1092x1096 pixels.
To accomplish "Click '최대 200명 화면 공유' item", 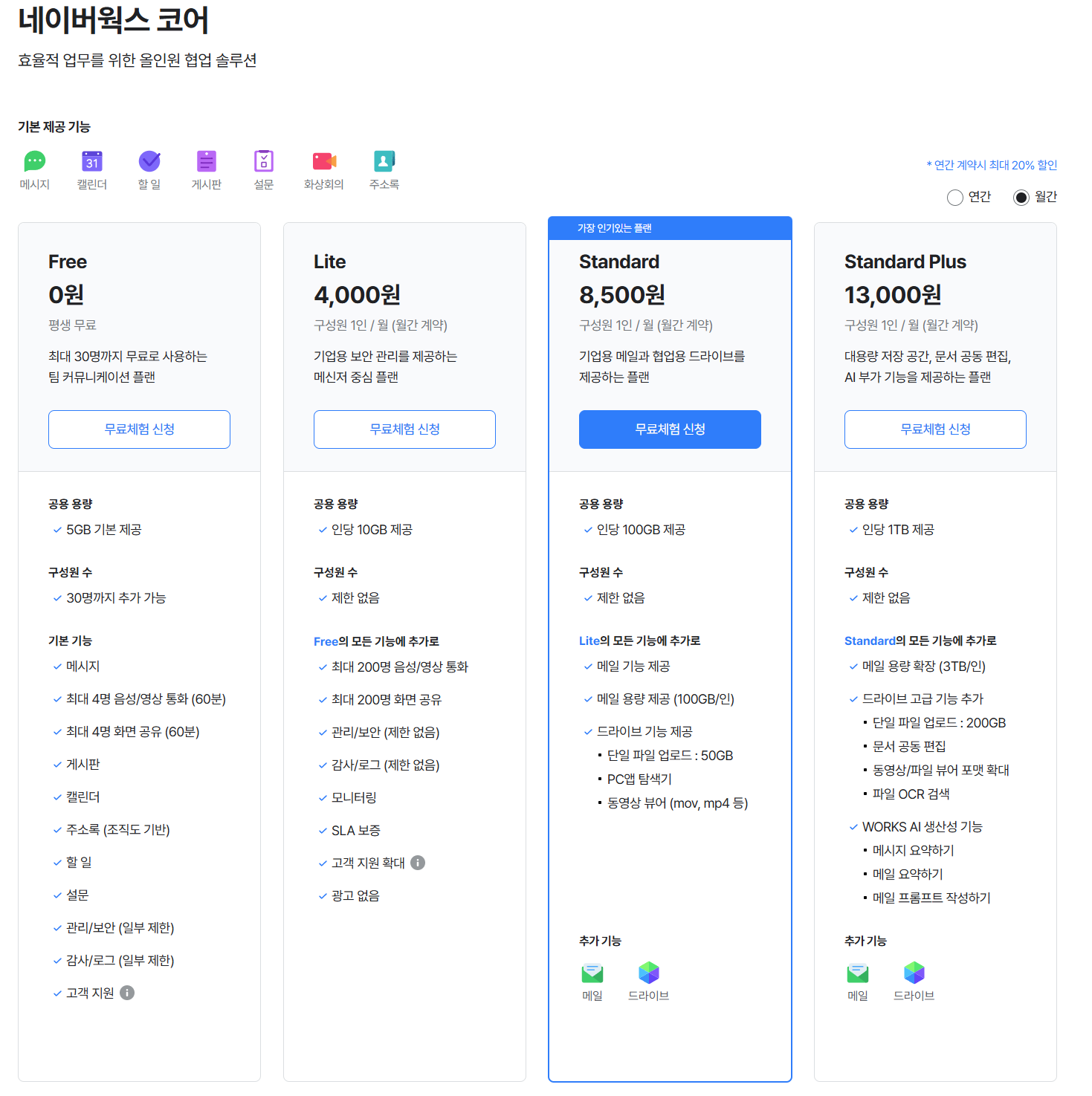I will click(387, 700).
